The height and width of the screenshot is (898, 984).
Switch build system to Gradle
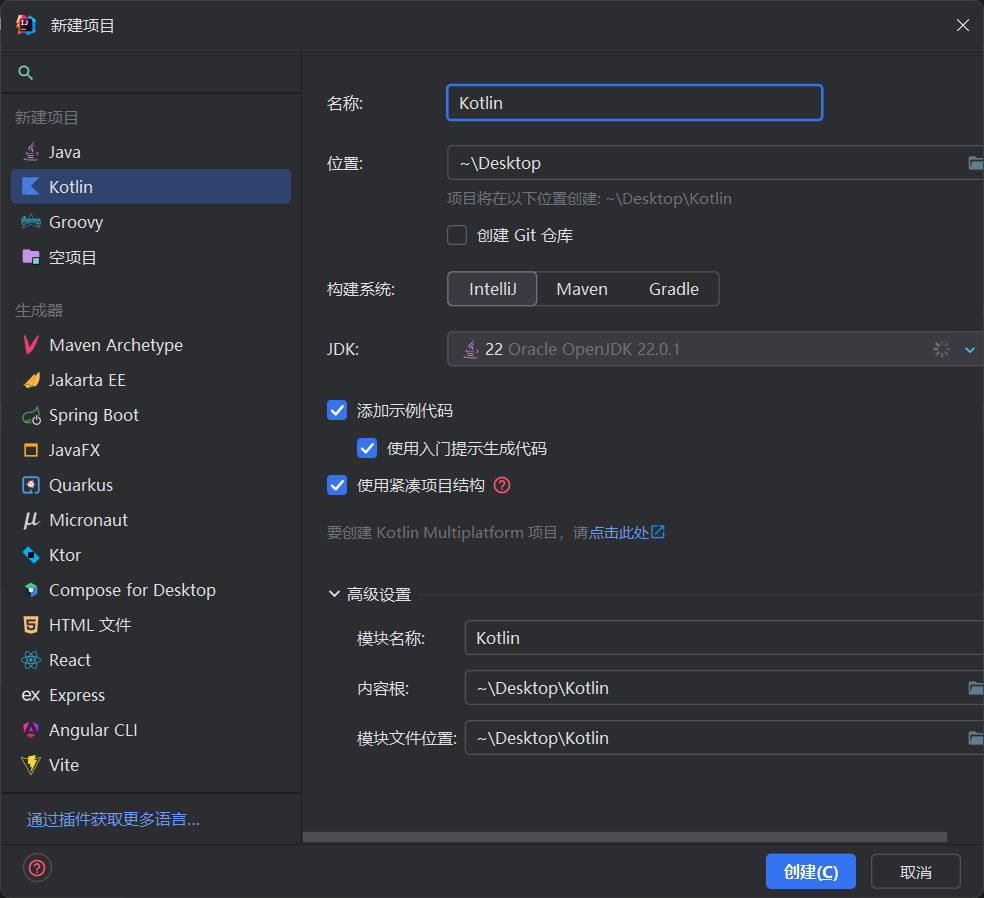coord(673,289)
